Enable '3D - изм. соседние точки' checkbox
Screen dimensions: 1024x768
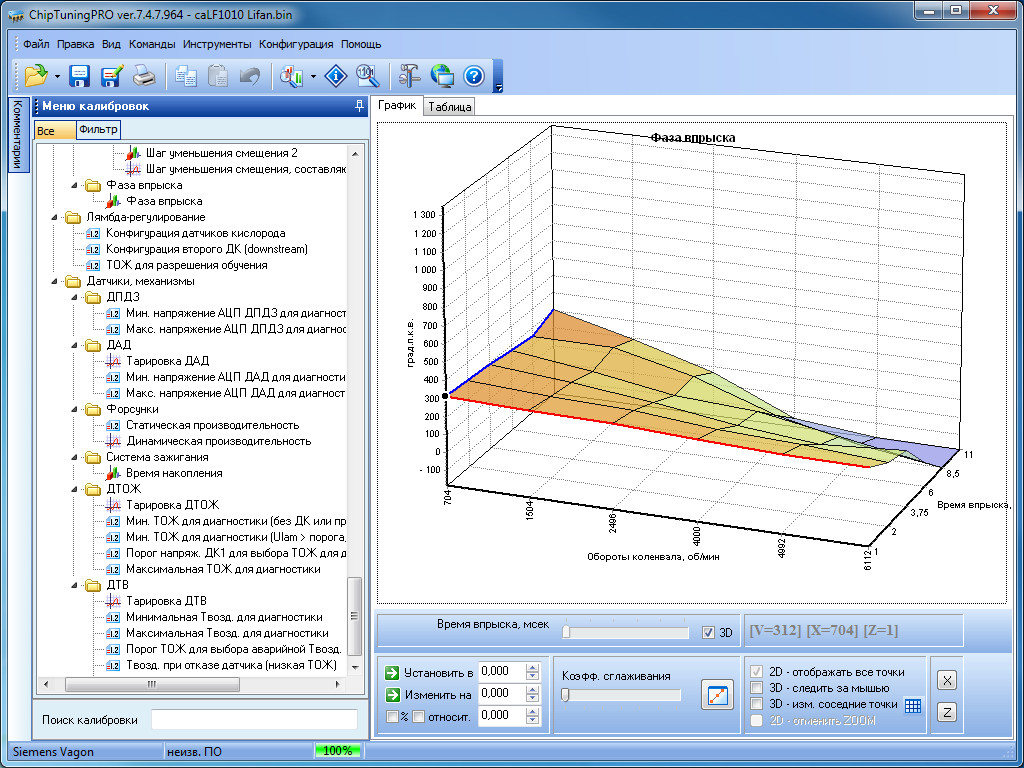point(758,704)
